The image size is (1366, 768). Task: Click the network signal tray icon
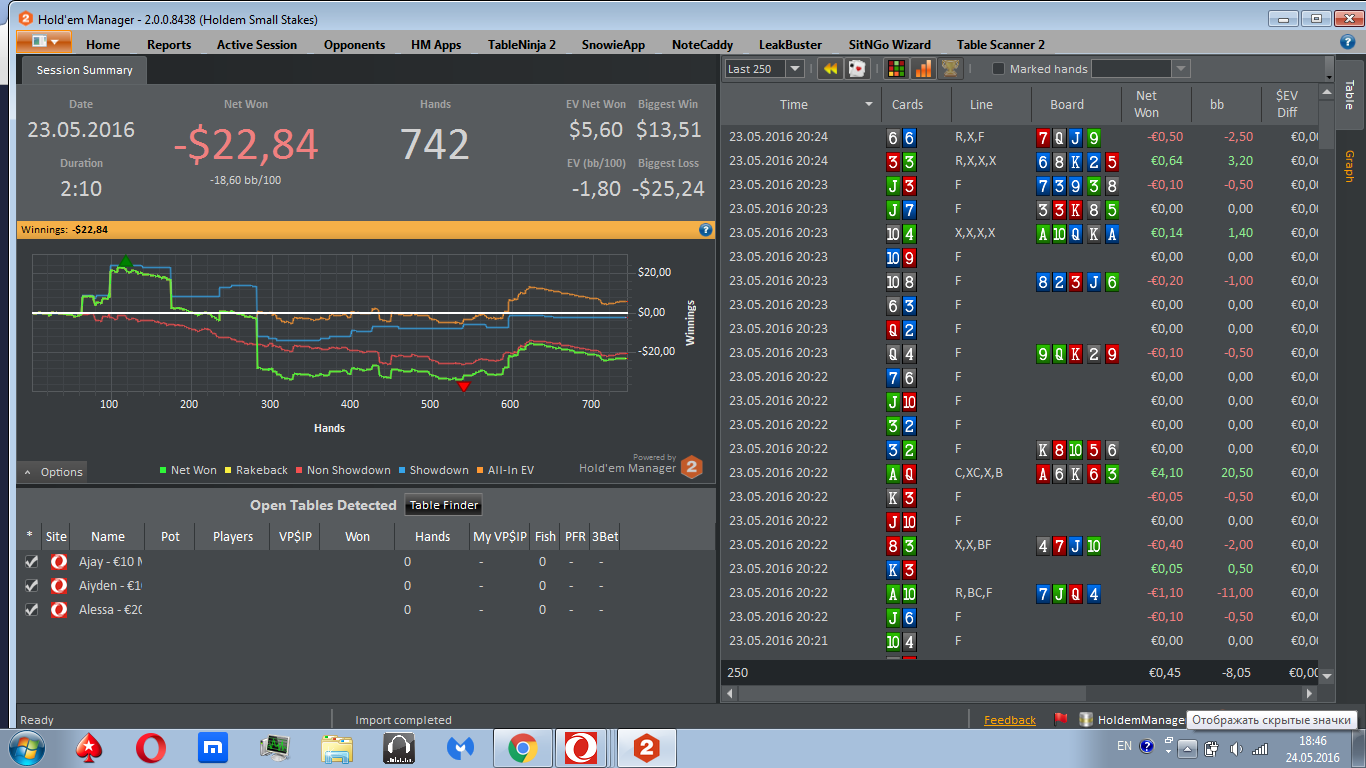click(1260, 748)
